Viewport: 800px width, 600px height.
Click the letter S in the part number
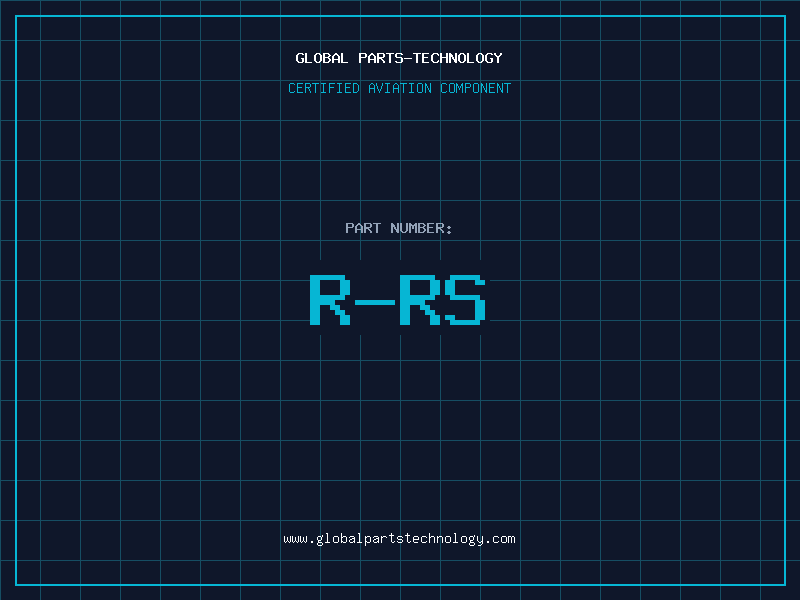coord(465,300)
